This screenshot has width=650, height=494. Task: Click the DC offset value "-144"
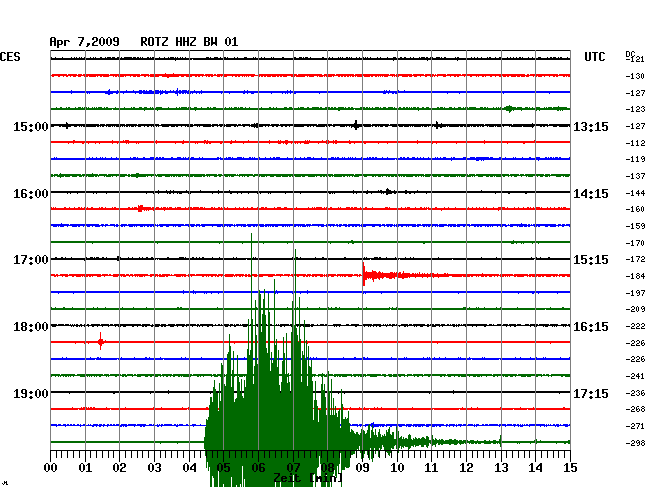[635, 193]
